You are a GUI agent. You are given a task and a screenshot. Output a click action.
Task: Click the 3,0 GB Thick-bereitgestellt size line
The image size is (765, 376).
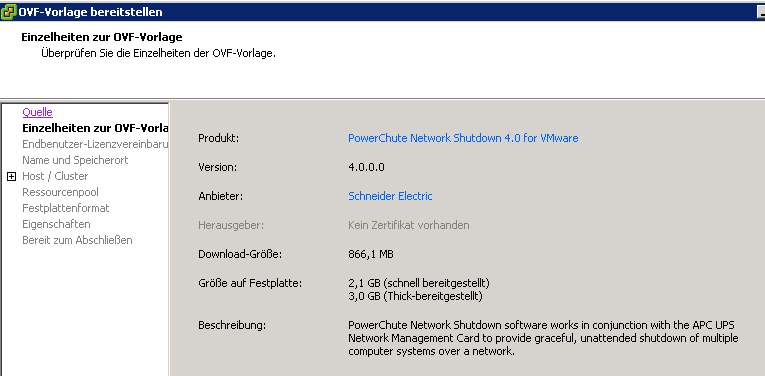(x=415, y=296)
